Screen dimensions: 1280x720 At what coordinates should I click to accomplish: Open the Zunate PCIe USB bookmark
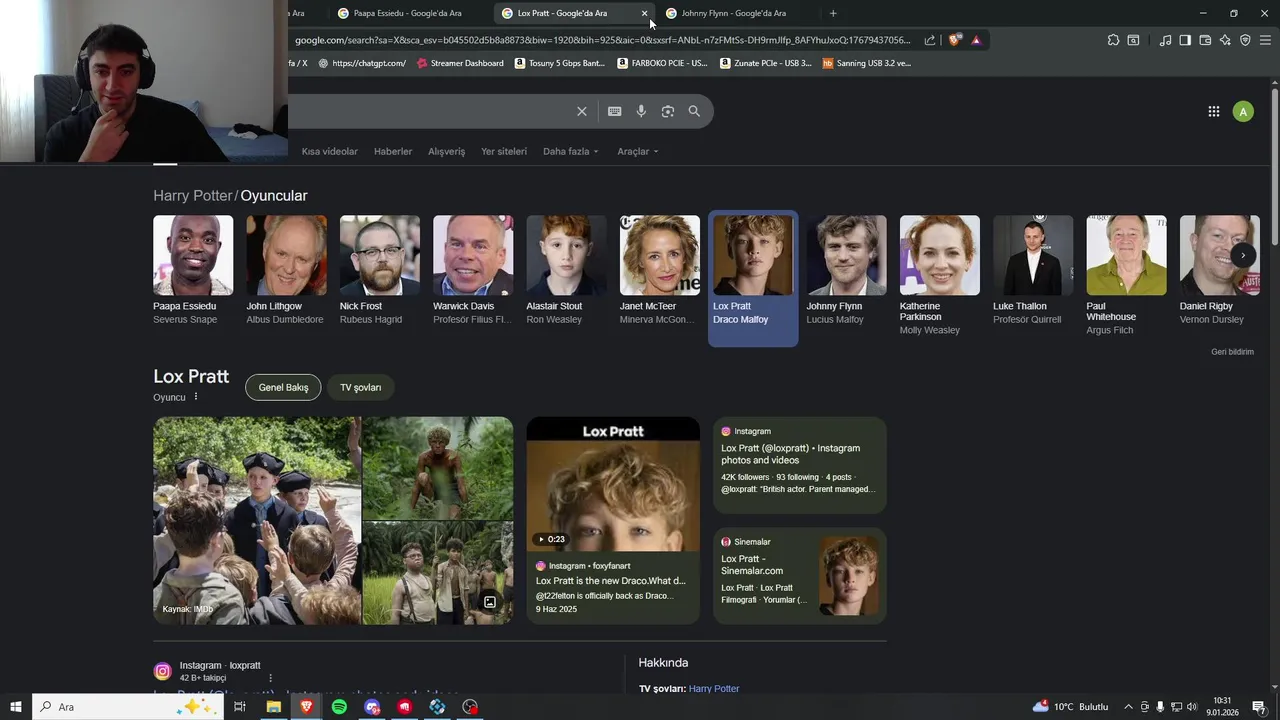(767, 63)
